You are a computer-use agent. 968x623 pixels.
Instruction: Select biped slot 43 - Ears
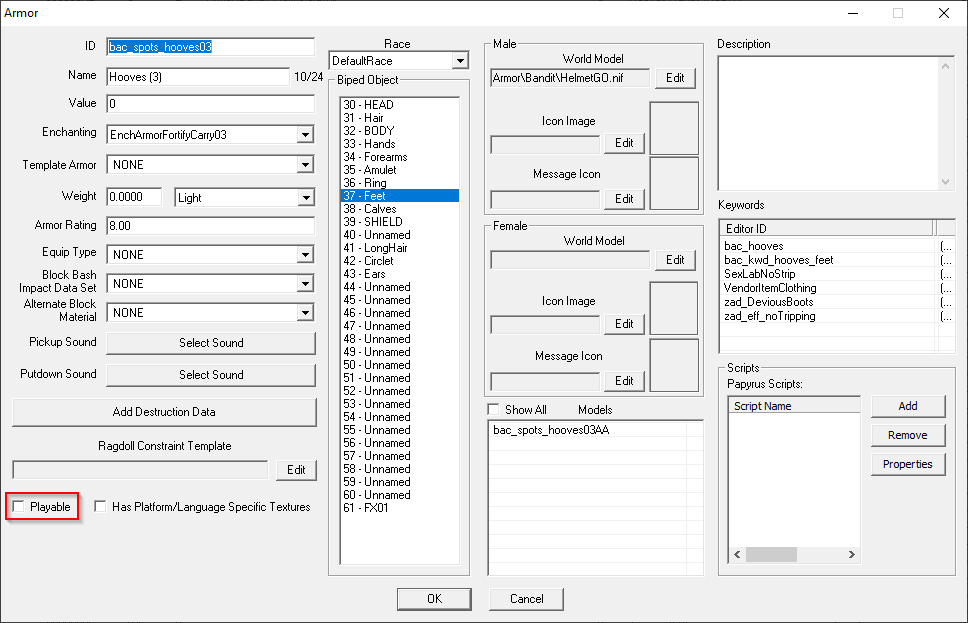click(x=400, y=274)
